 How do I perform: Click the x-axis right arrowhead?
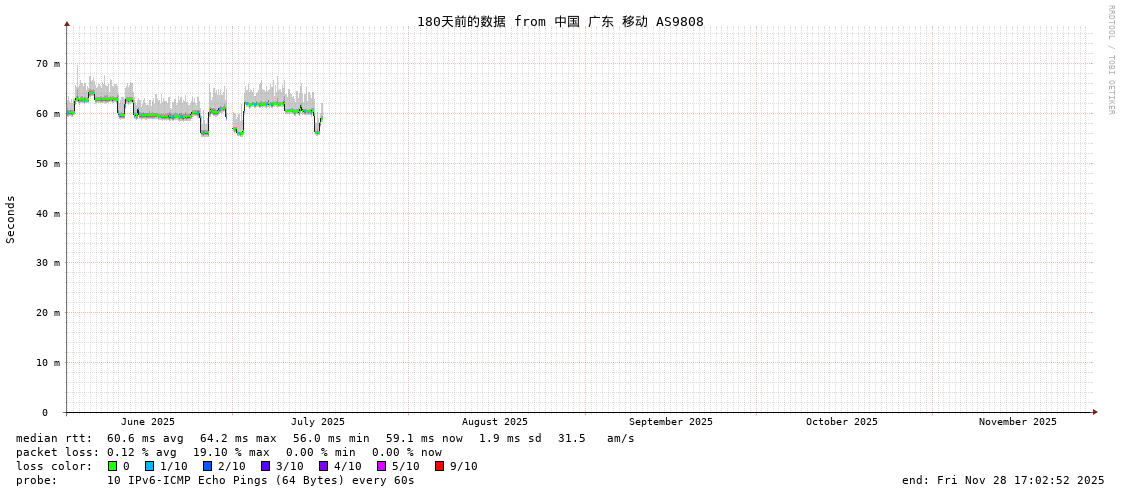pyautogui.click(x=1095, y=412)
